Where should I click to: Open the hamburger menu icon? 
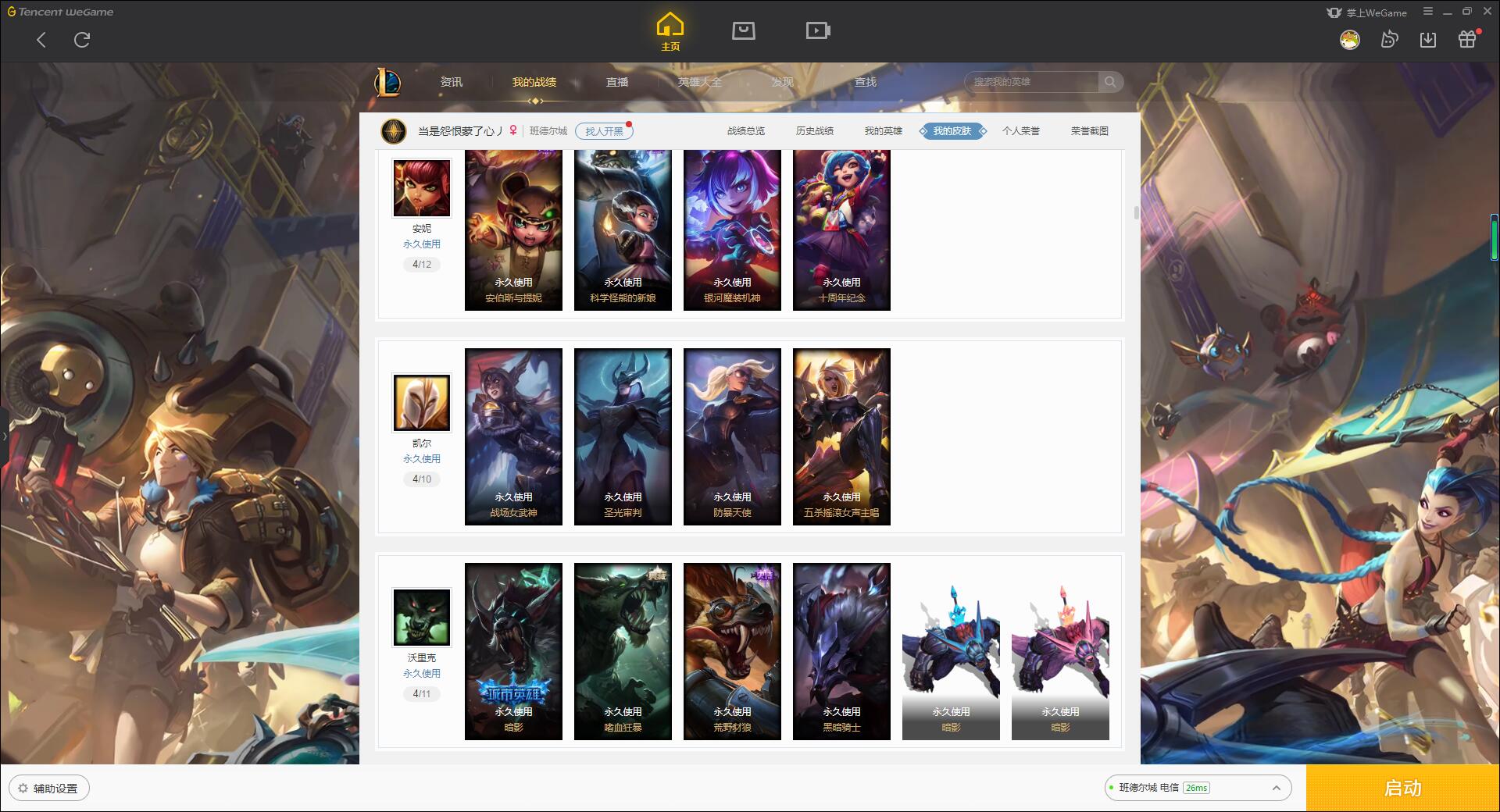1428,12
